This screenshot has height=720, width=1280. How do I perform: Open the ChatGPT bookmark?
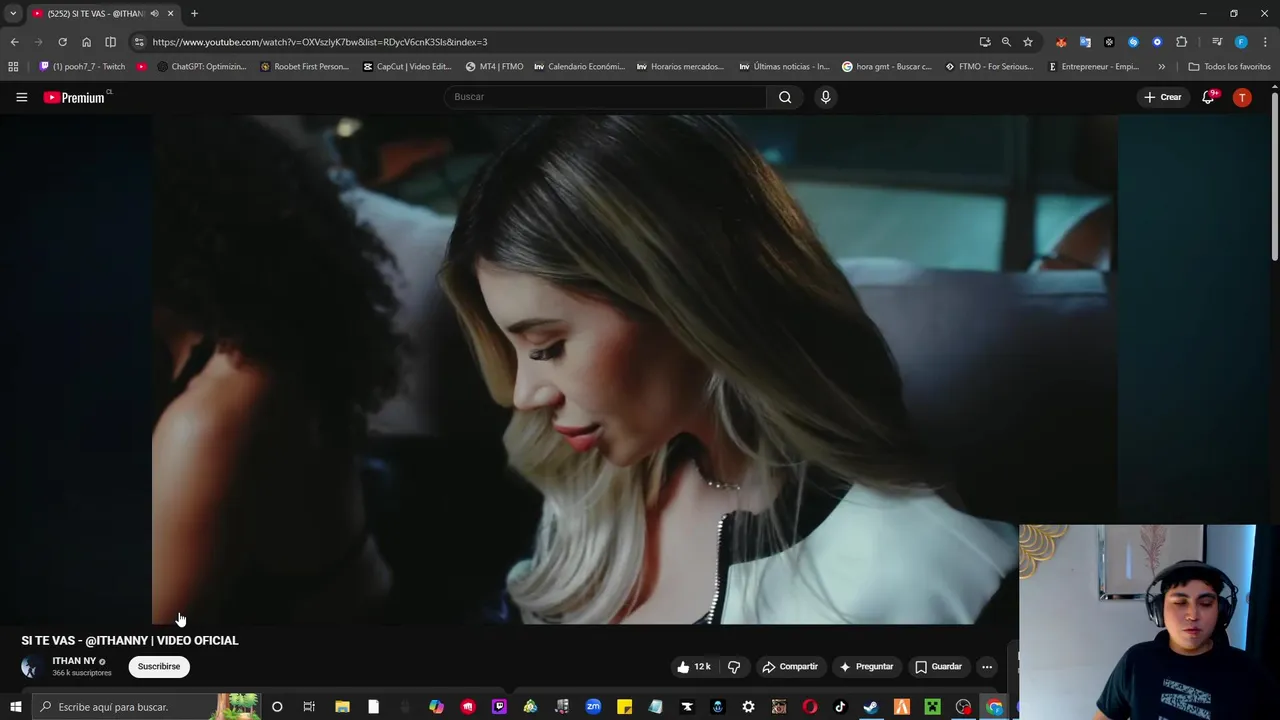201,67
